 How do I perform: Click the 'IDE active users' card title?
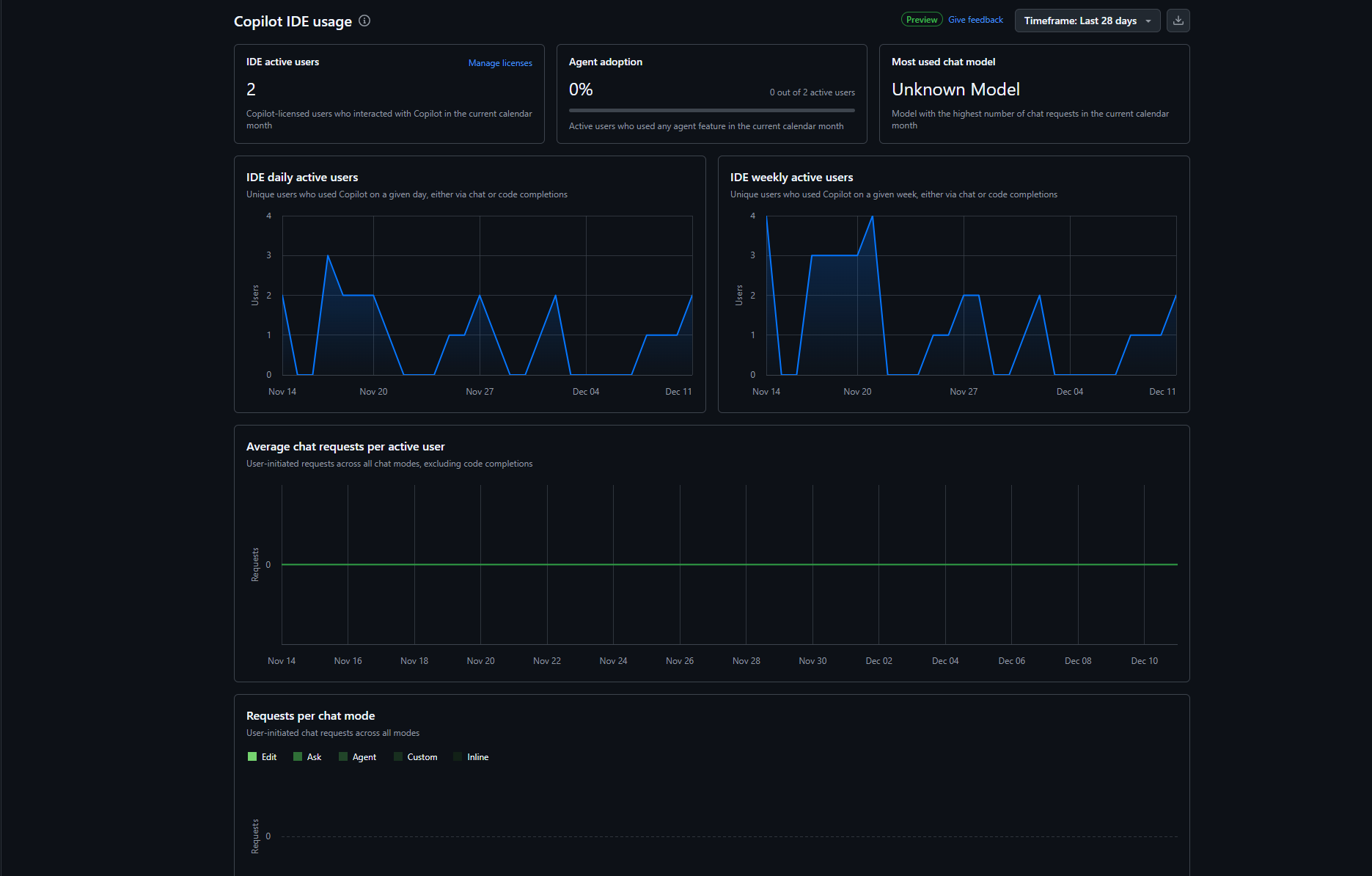[282, 62]
